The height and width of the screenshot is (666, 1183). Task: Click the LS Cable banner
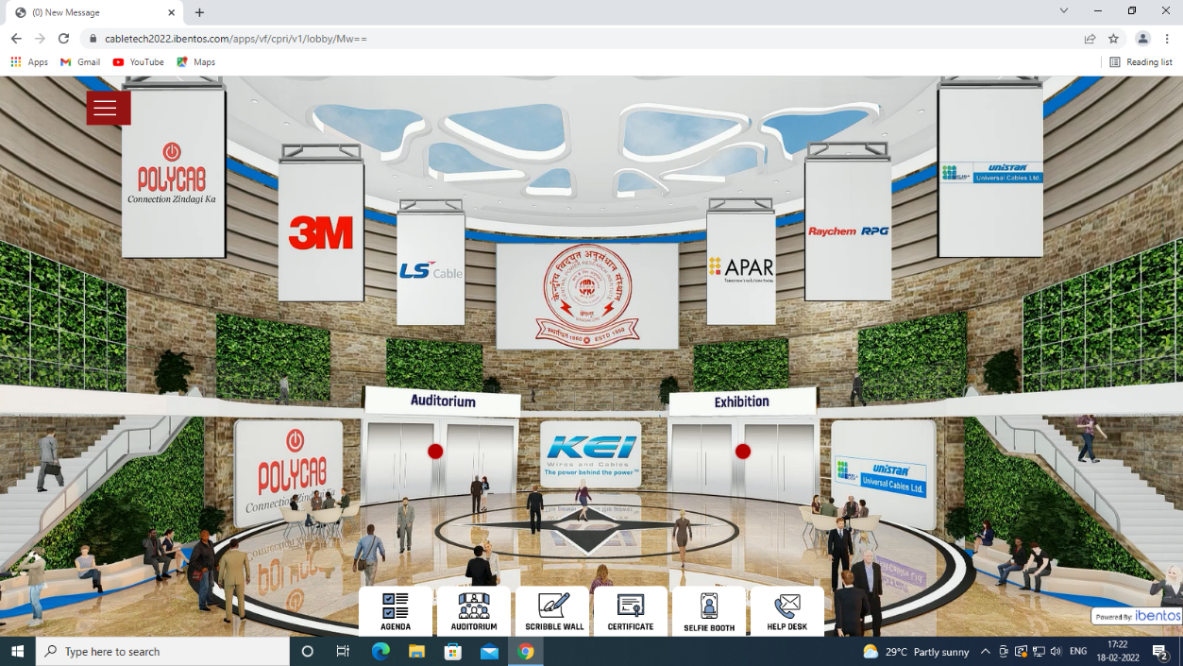pyautogui.click(x=431, y=270)
